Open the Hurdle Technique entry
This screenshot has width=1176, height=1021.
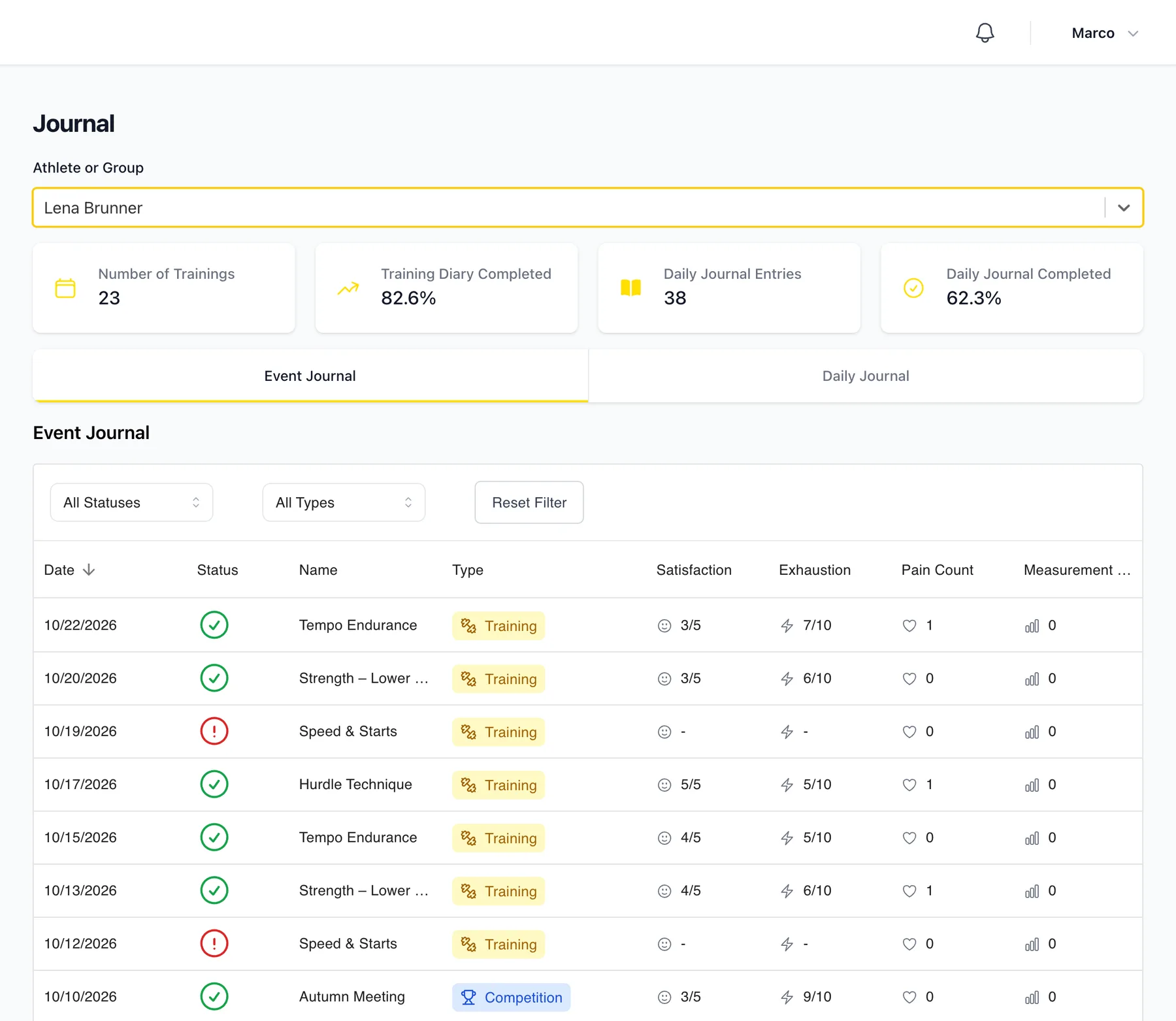click(x=355, y=785)
